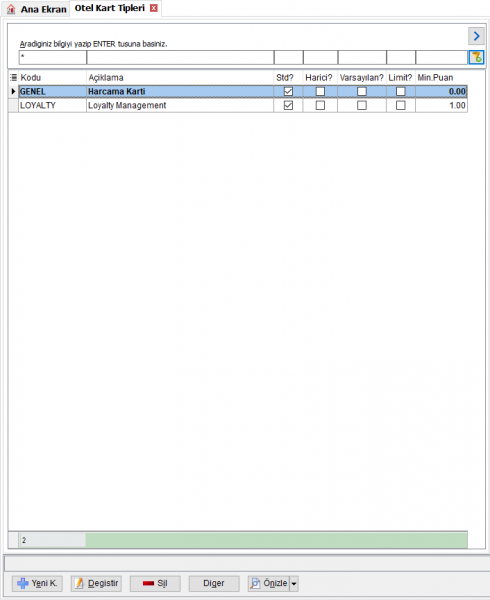The height and width of the screenshot is (600, 490).
Task: Open the grid column menu icon
Action: [x=13, y=77]
